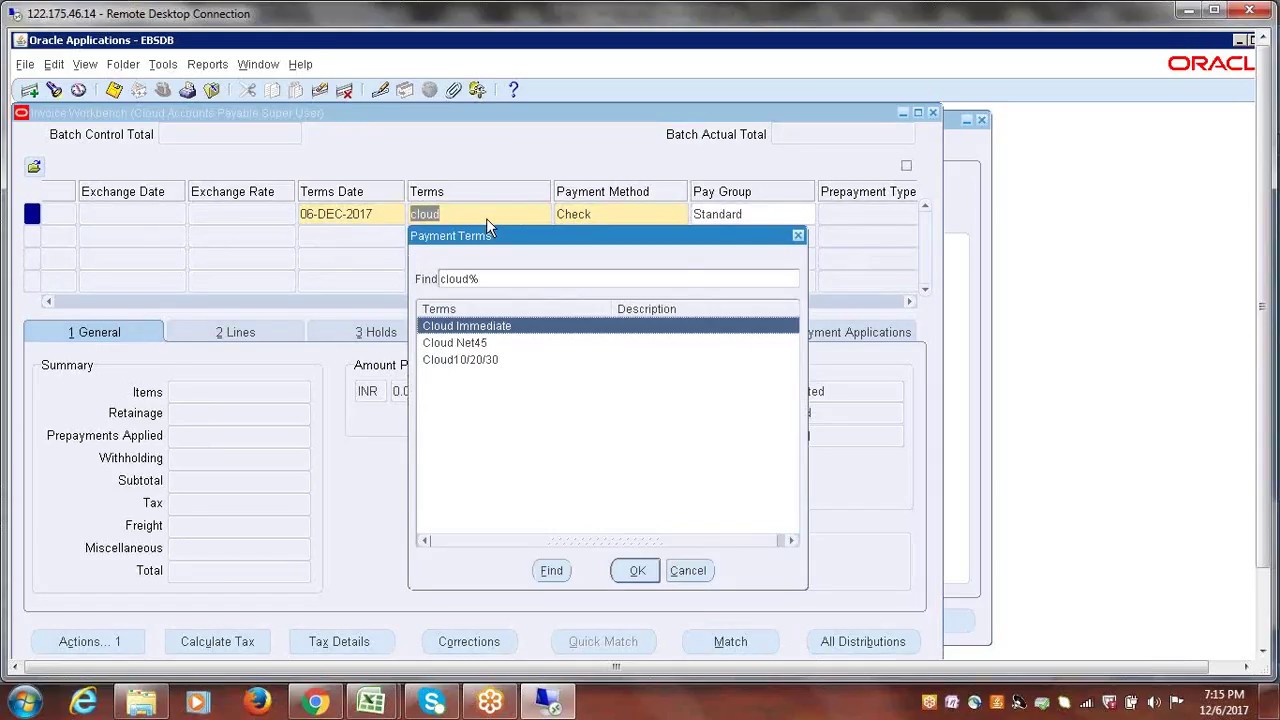Close the Payment Terms dialog
Viewport: 1280px width, 720px height.
(798, 236)
